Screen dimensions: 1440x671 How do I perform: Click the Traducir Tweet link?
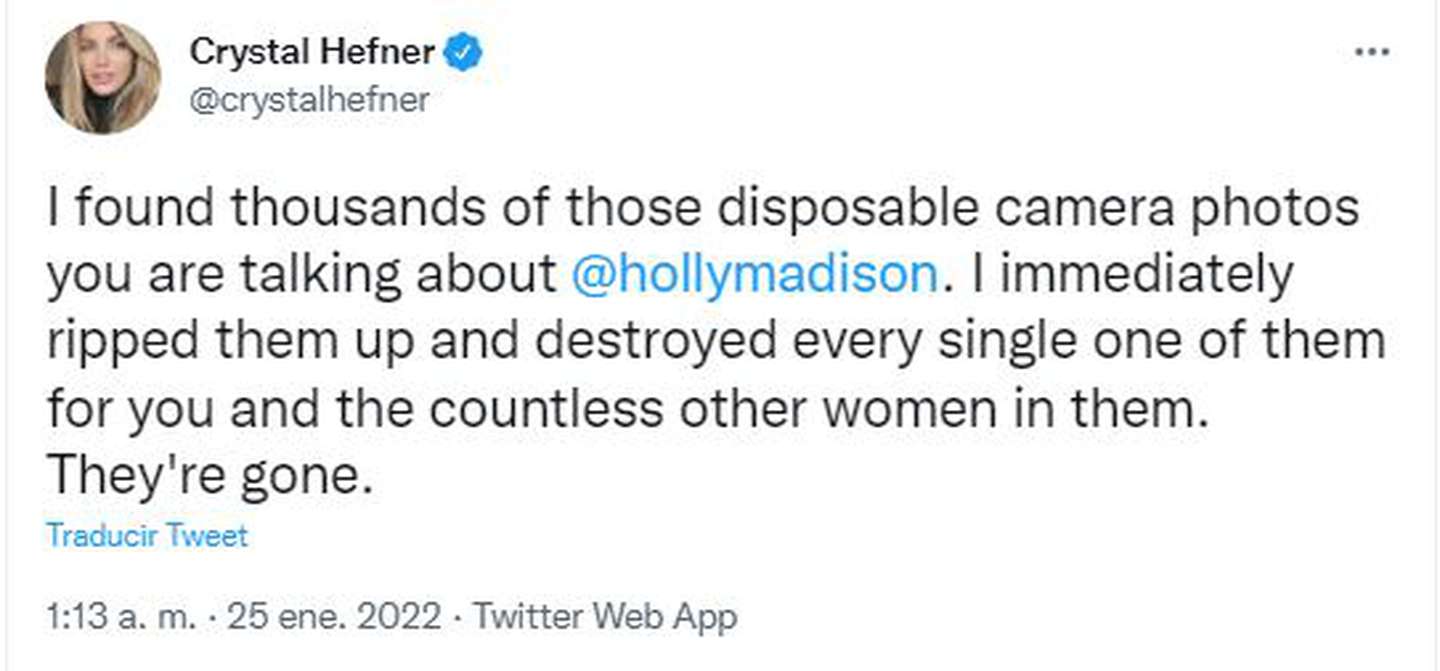point(147,536)
